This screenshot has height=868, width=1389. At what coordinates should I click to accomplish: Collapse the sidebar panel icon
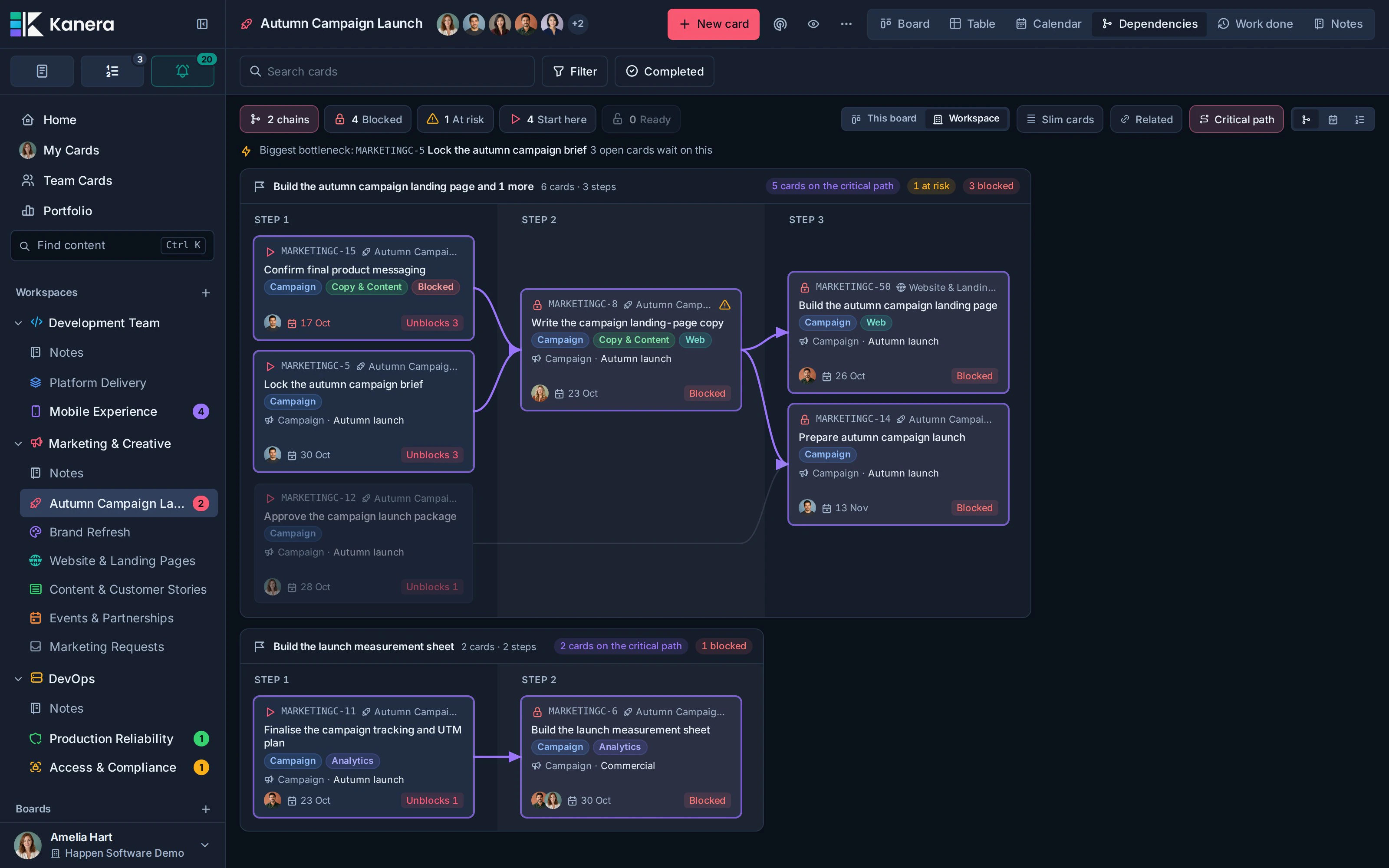click(202, 23)
